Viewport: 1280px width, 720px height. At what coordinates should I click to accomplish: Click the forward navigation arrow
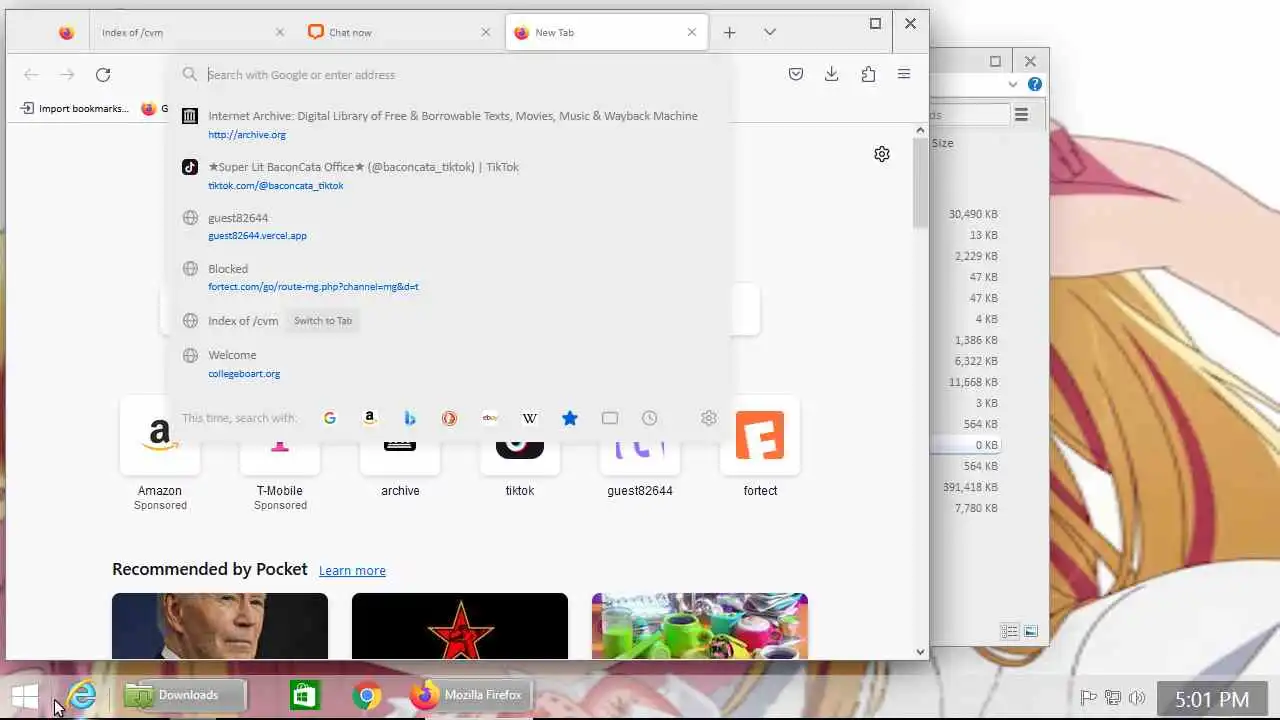coord(67,75)
